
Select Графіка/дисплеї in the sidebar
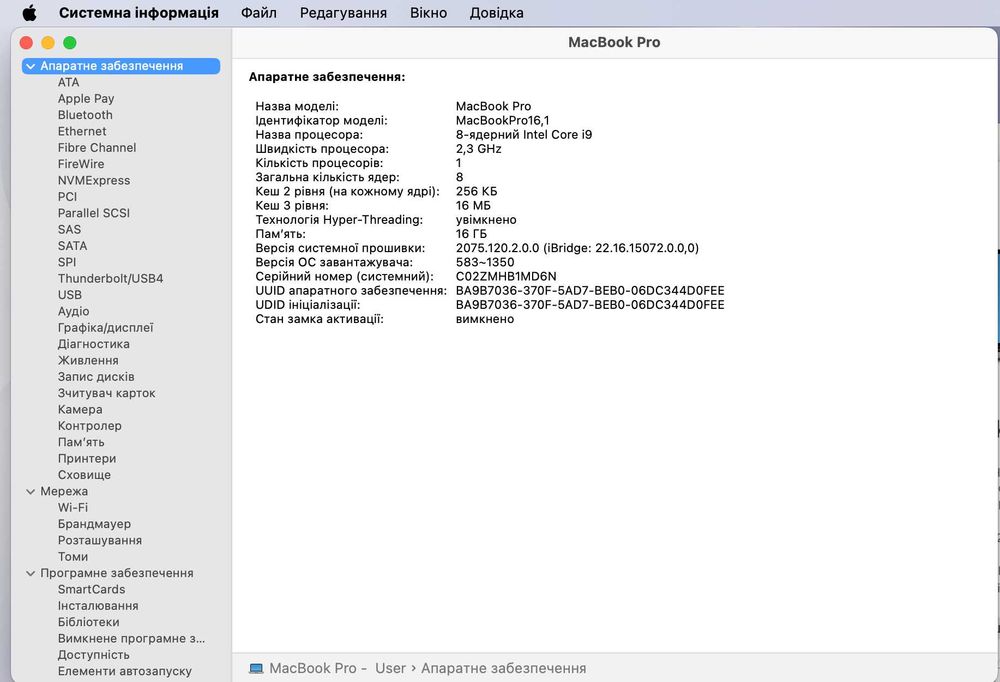pos(105,327)
